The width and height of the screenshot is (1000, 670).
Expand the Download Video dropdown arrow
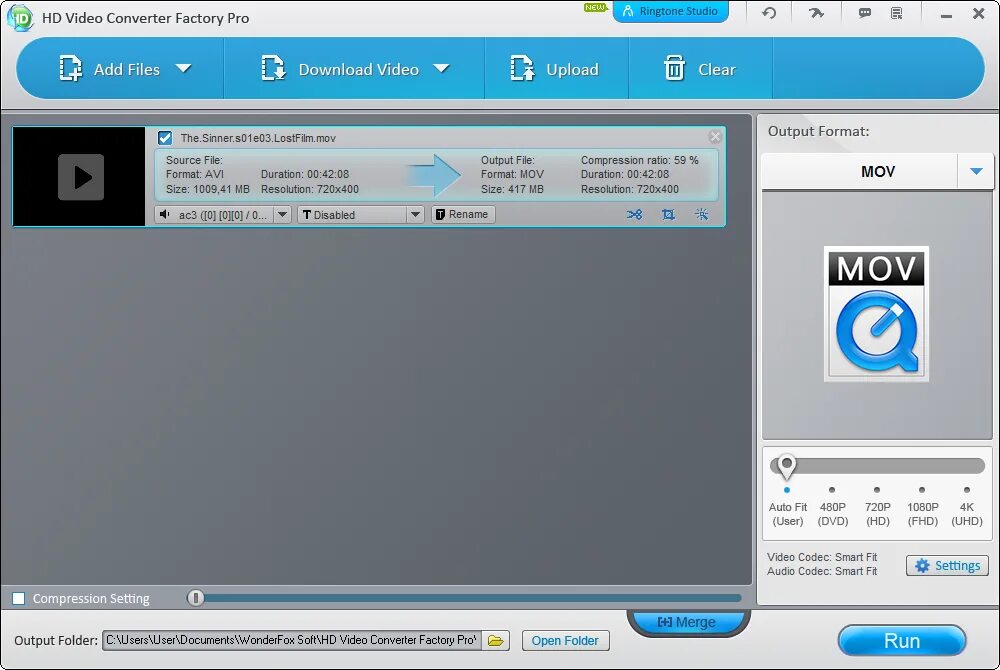pyautogui.click(x=441, y=68)
